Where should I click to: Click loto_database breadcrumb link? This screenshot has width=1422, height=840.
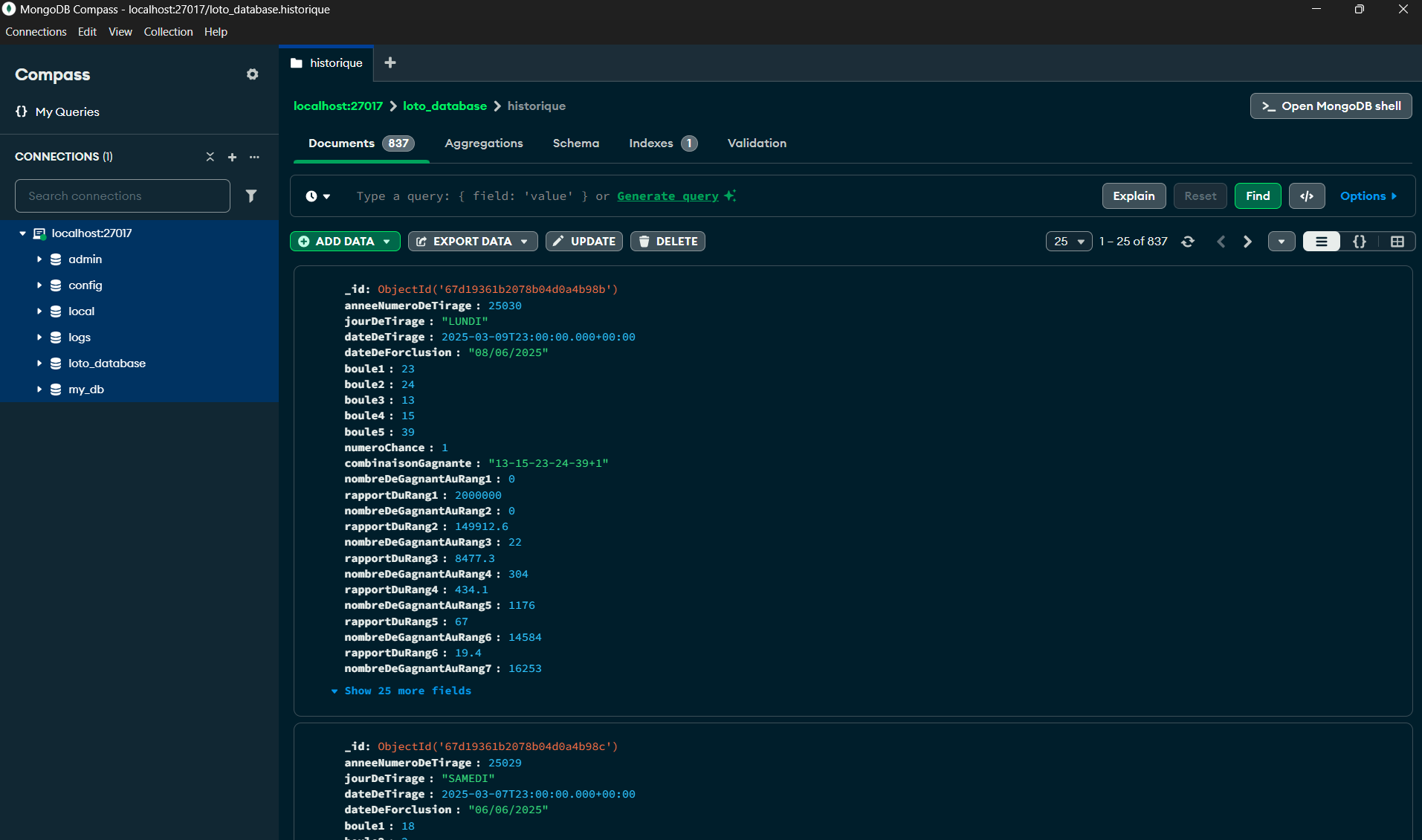point(445,106)
